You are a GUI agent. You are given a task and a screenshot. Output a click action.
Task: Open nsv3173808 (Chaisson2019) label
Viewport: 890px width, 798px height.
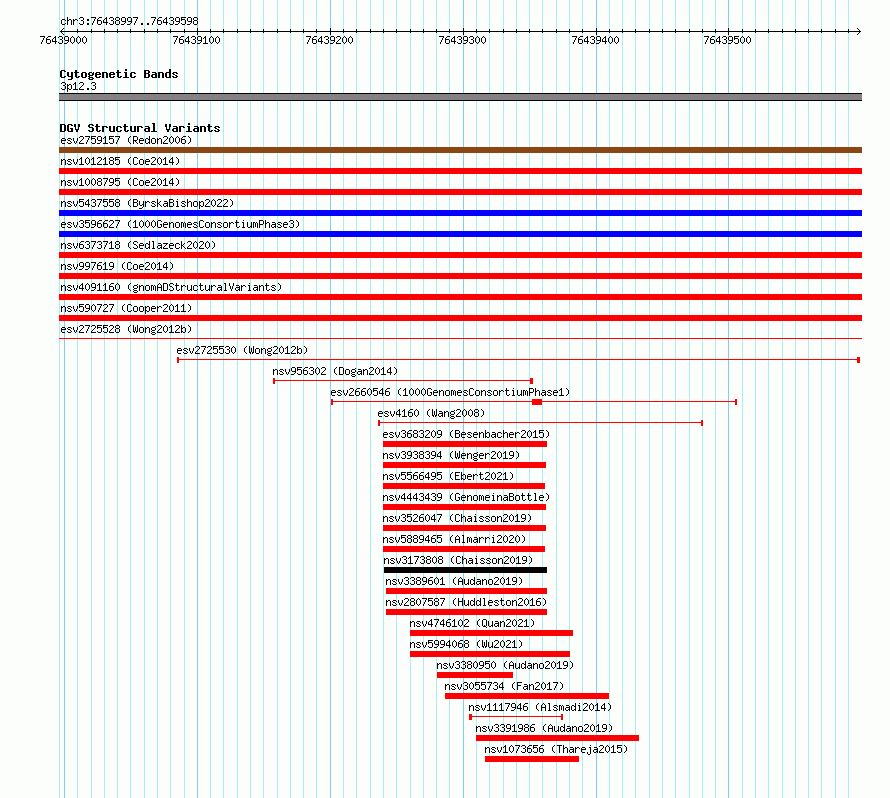pyautogui.click(x=458, y=560)
